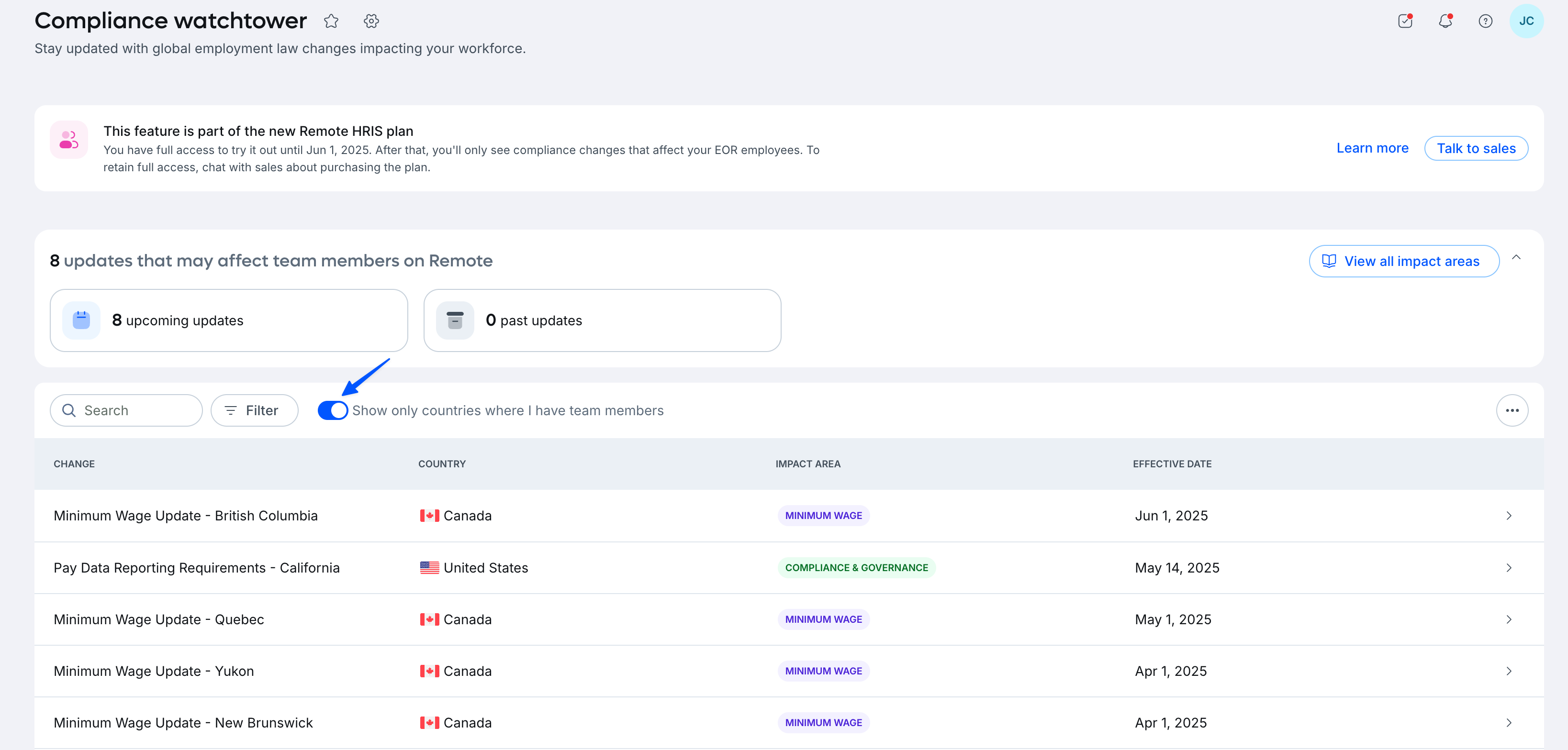Click the Talk to sales button
This screenshot has width=1568, height=750.
pyautogui.click(x=1476, y=148)
